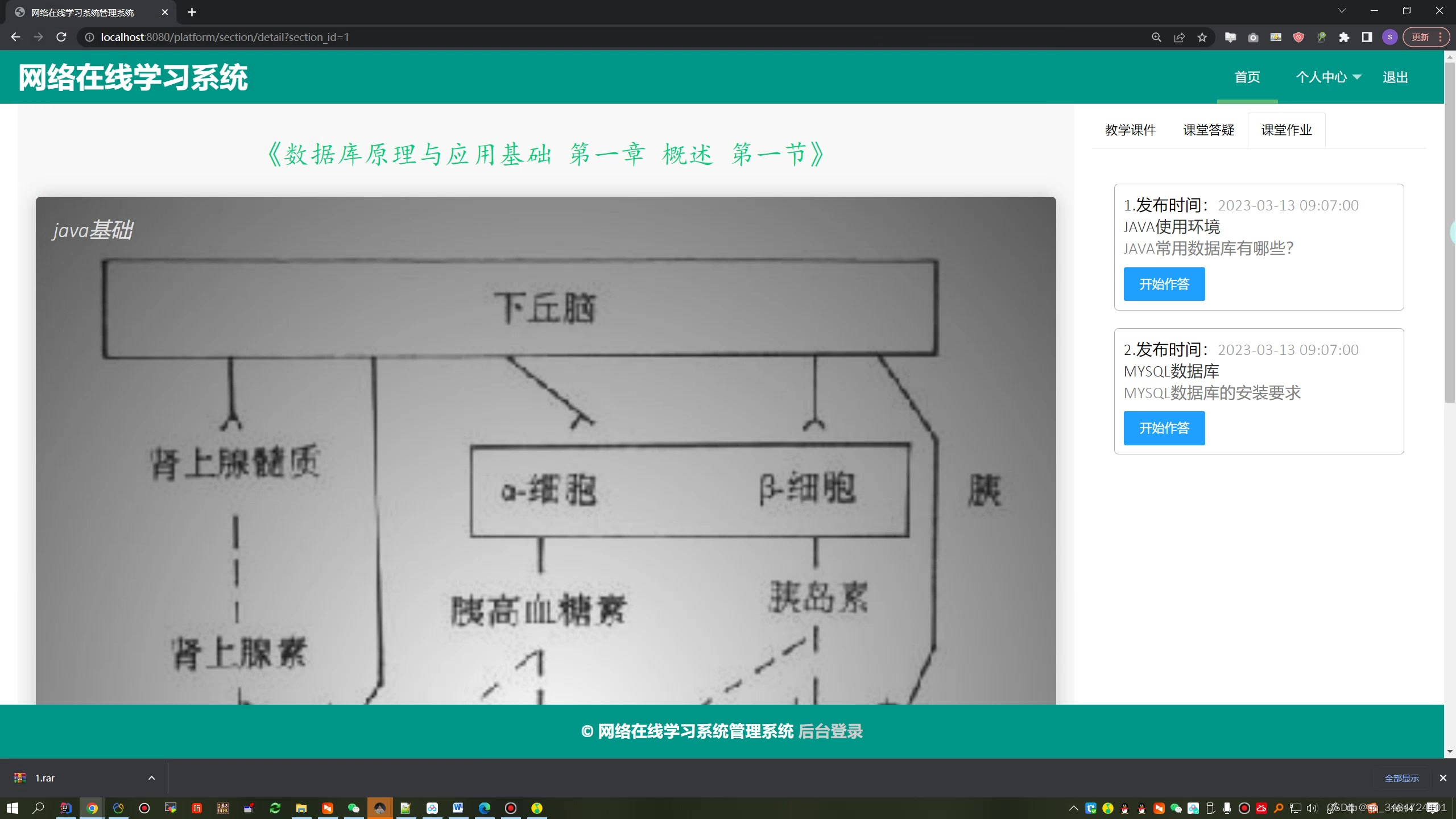Screen dimensions: 1456x819
Task: Open the 后台登录 link in the footer
Action: tap(831, 731)
